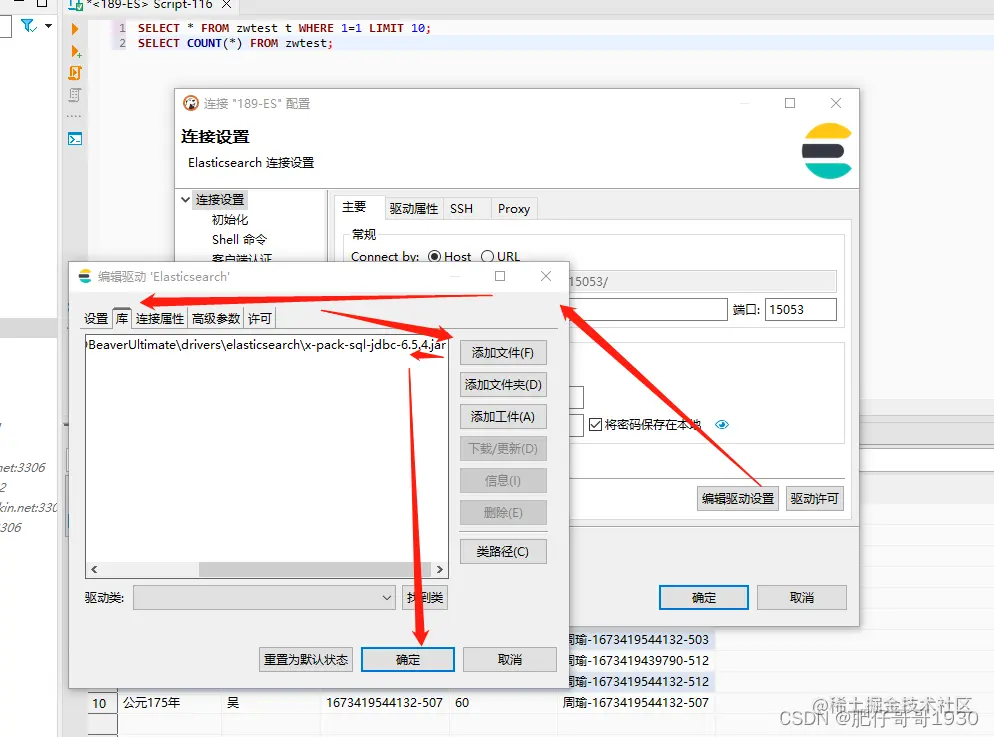Viewport: 994px width, 737px height.
Task: Select the URL radio button
Action: click(487, 257)
